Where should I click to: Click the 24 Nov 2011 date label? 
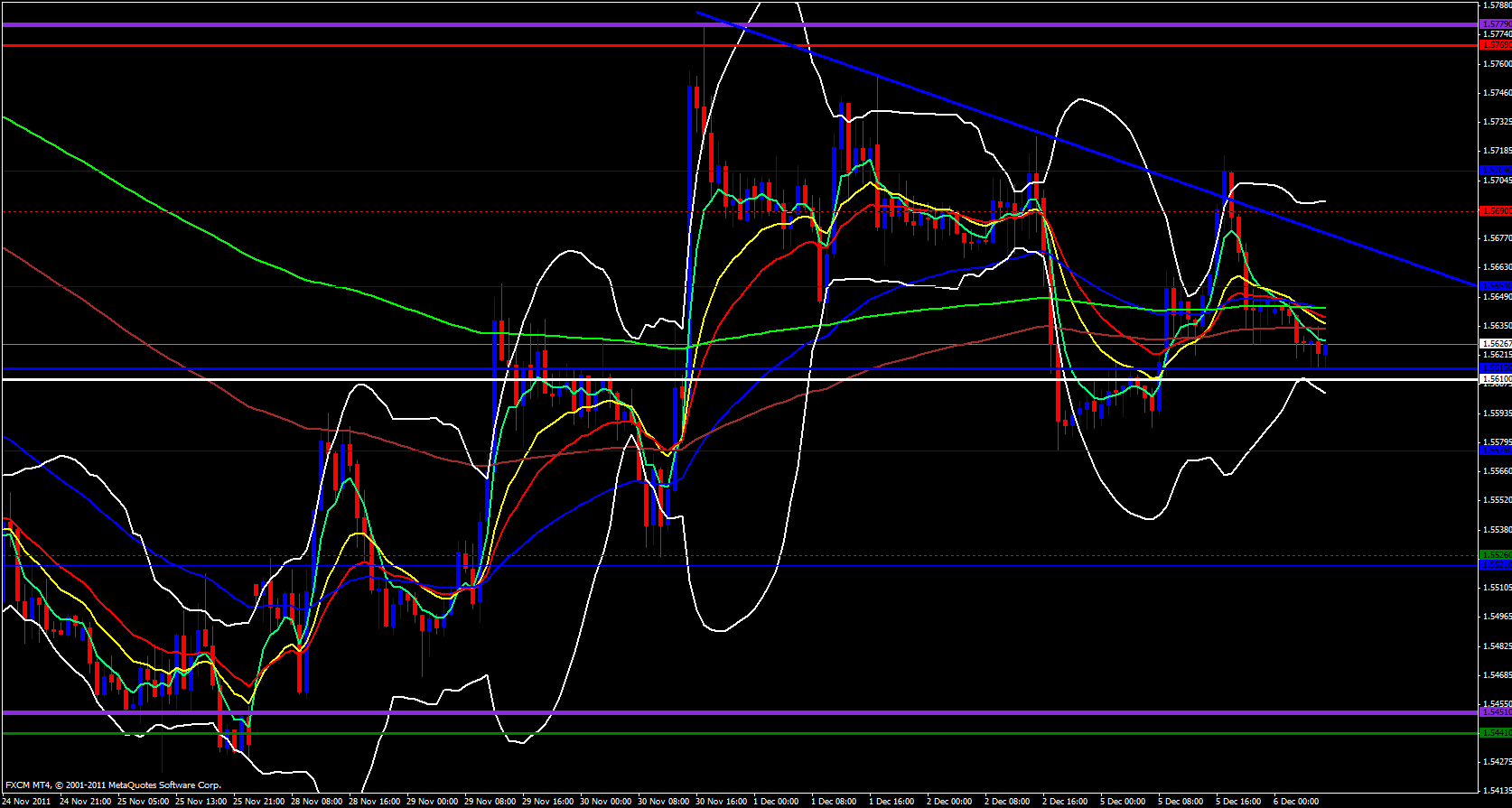point(27,801)
